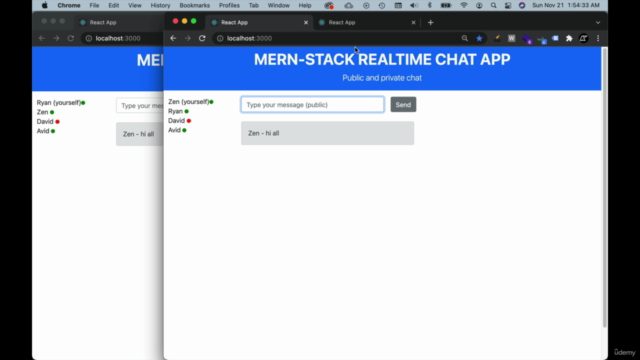Close the first React App tab
Image resolution: width=640 pixels, height=360 pixels.
(306, 22)
